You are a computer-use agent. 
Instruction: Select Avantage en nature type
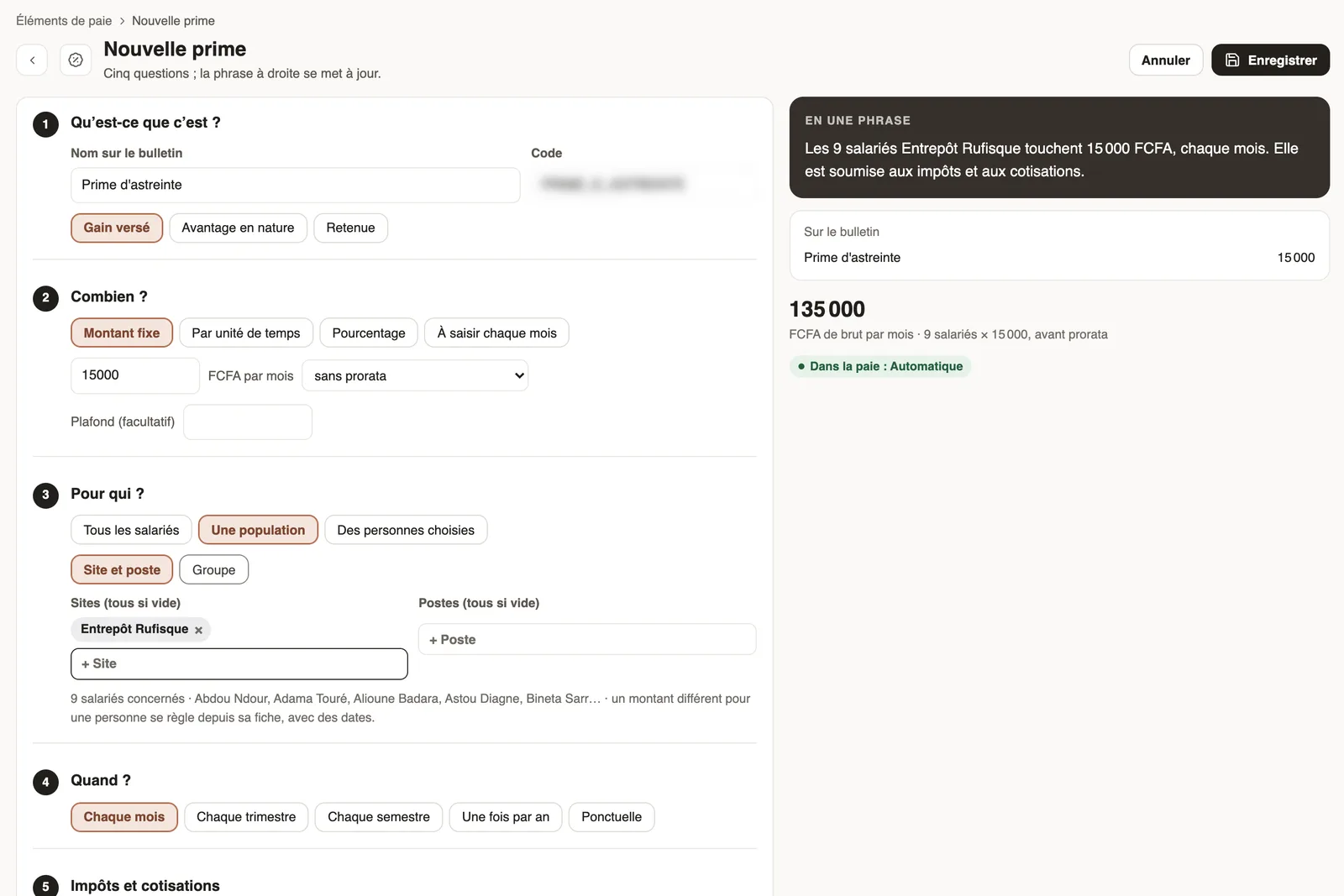click(238, 228)
